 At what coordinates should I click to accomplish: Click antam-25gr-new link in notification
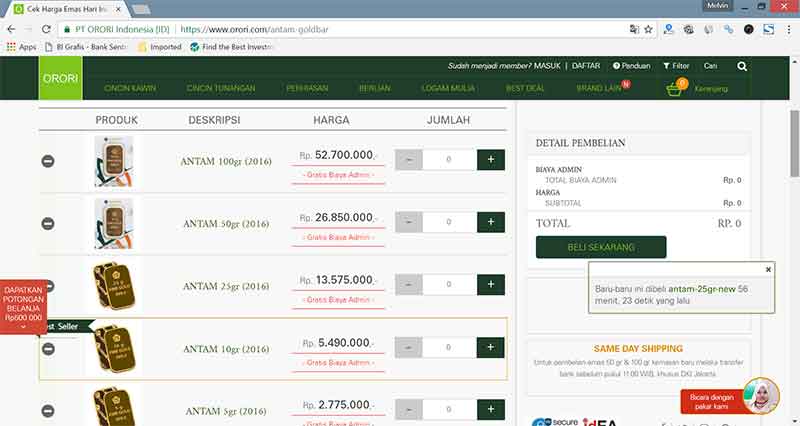click(x=702, y=289)
